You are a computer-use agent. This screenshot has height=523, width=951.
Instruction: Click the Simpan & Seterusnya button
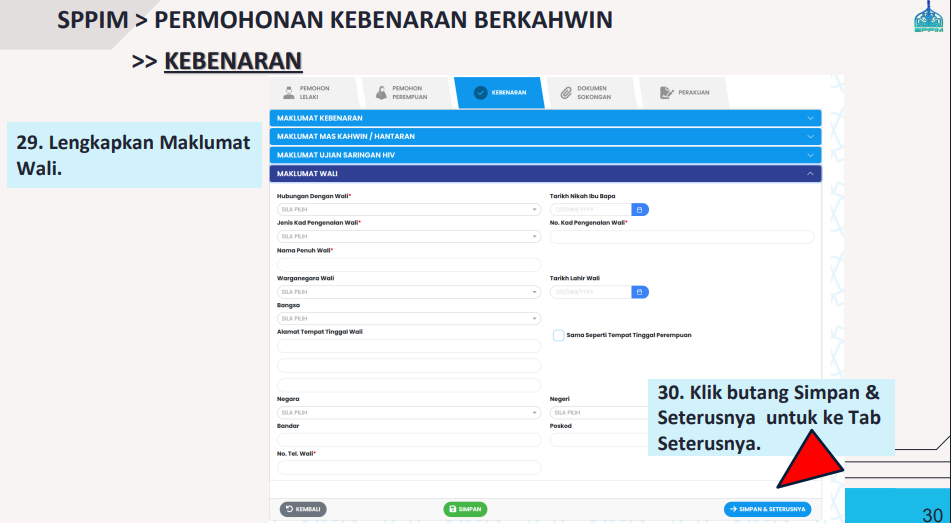pyautogui.click(x=767, y=509)
